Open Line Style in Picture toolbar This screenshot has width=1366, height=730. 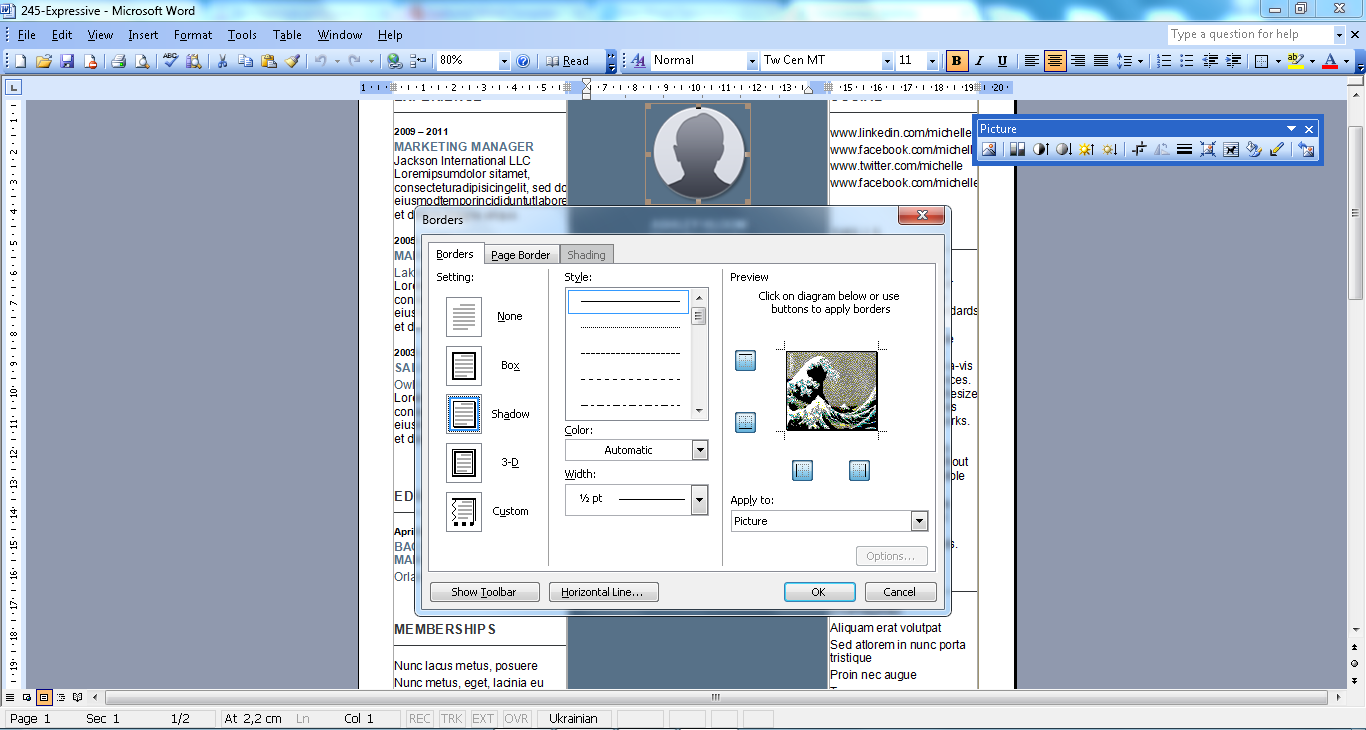(1184, 150)
